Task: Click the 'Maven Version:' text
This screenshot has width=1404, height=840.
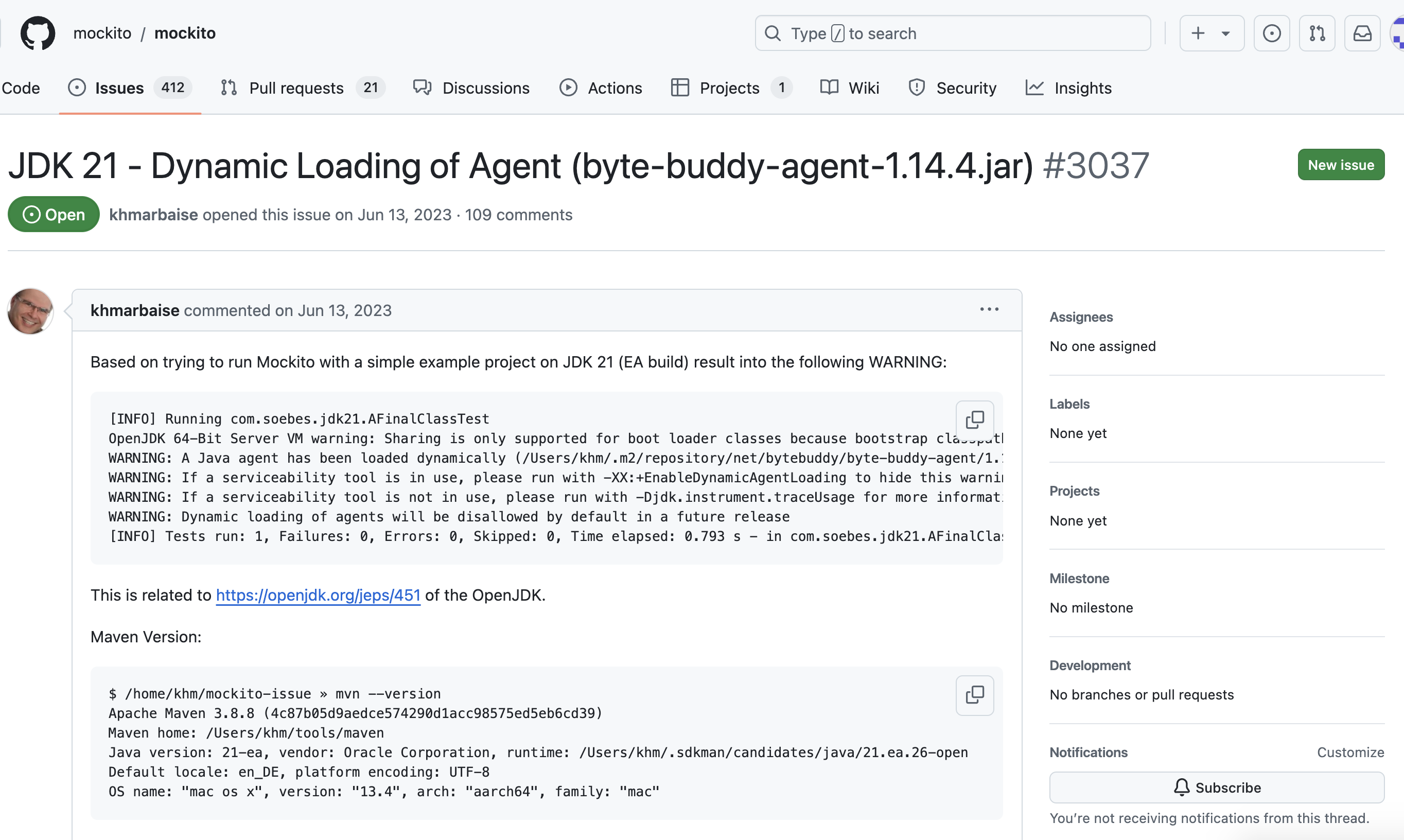Action: [x=146, y=637]
